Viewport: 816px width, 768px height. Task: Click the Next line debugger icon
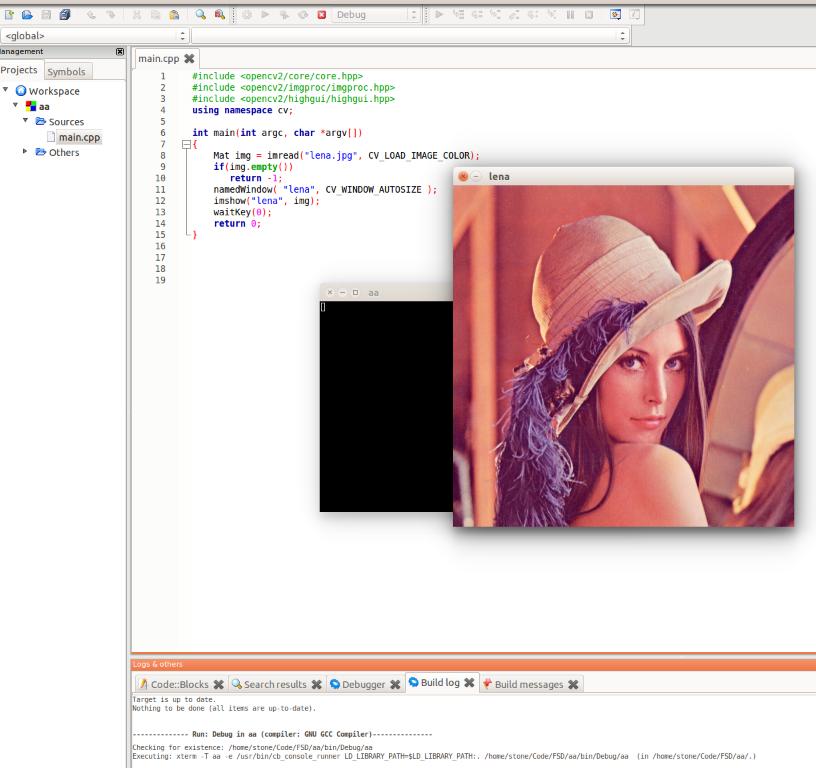pyautogui.click(x=477, y=15)
